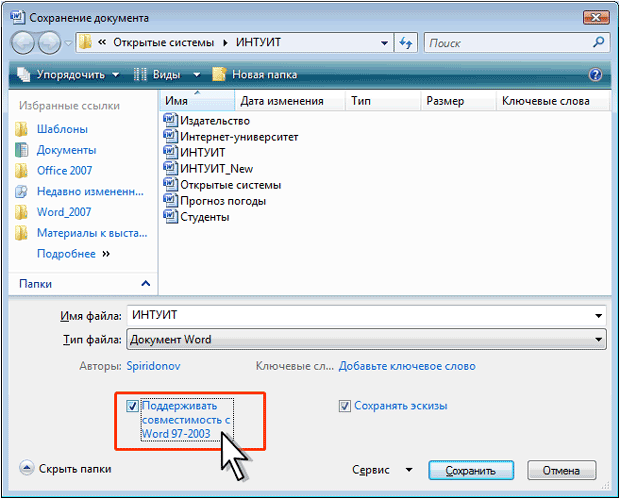Open the Сервис tools menu
620x499 pixels.
click(x=382, y=470)
